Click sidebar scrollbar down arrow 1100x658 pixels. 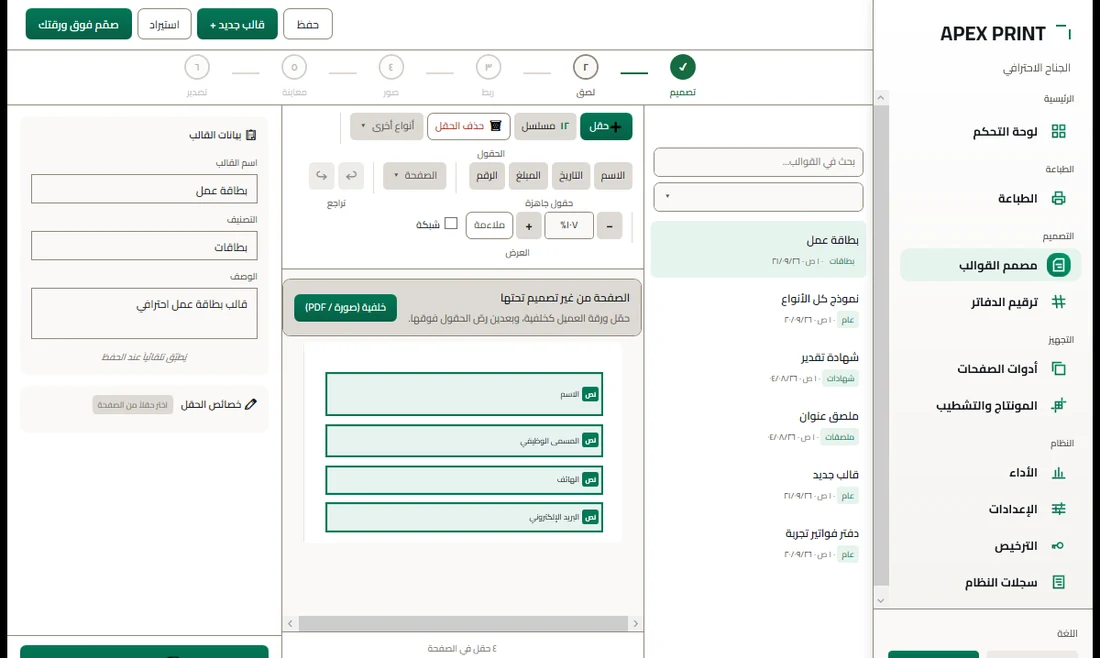point(881,600)
